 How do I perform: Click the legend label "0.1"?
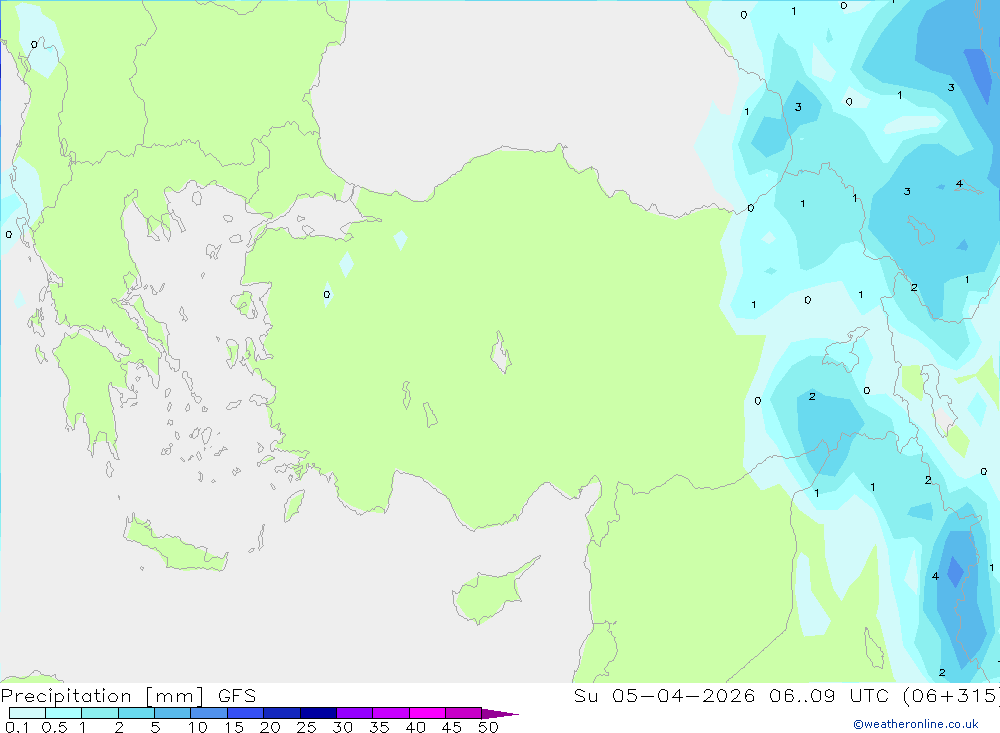(x=17, y=727)
